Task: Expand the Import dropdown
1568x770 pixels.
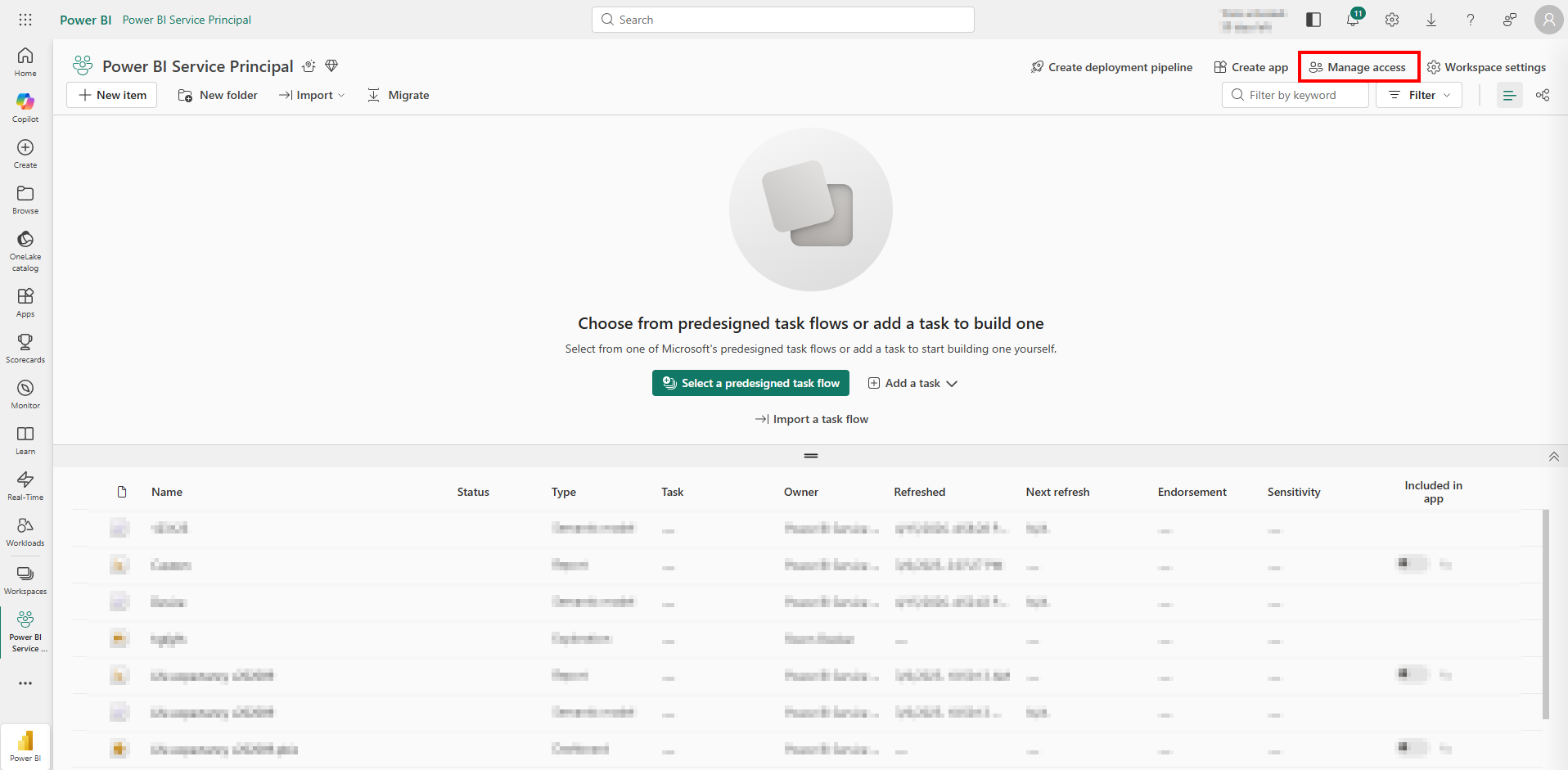Action: coord(312,96)
